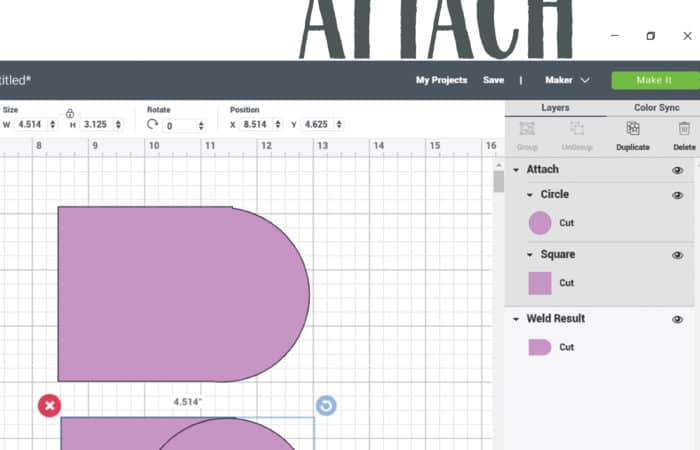The height and width of the screenshot is (450, 700).
Task: Select the Weld Result shape thumbnail
Action: (540, 347)
